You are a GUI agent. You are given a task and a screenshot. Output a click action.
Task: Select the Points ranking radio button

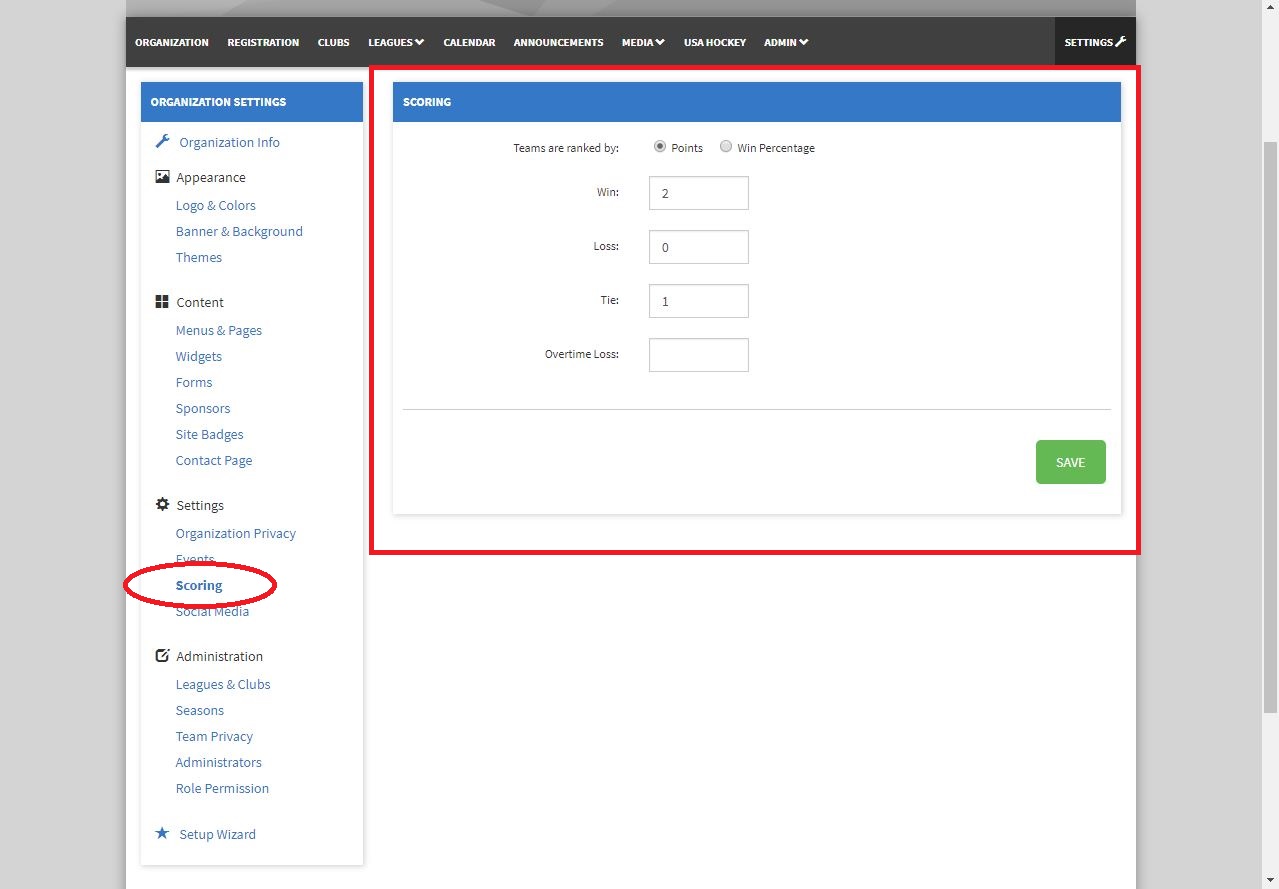(x=660, y=147)
